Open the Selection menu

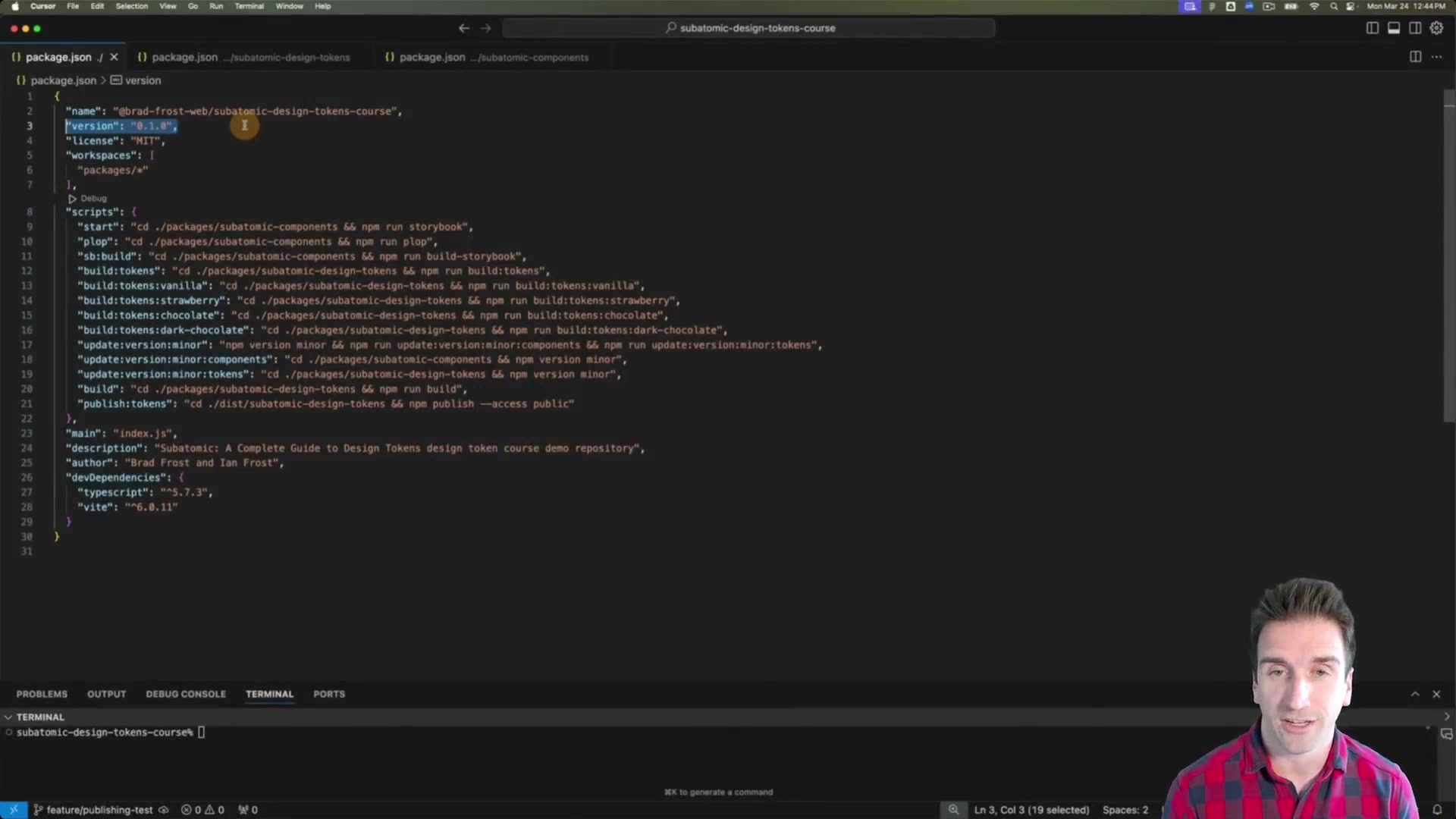click(132, 6)
